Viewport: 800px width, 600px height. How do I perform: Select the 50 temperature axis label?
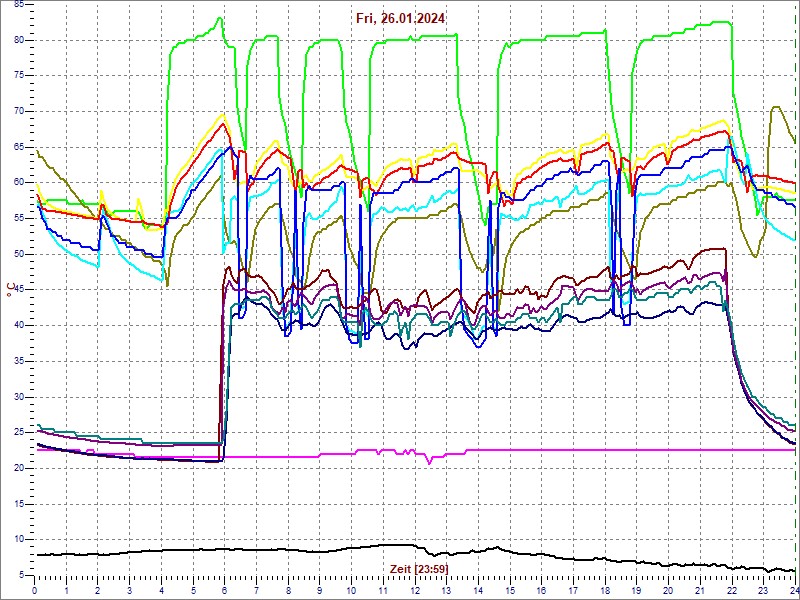pos(18,254)
